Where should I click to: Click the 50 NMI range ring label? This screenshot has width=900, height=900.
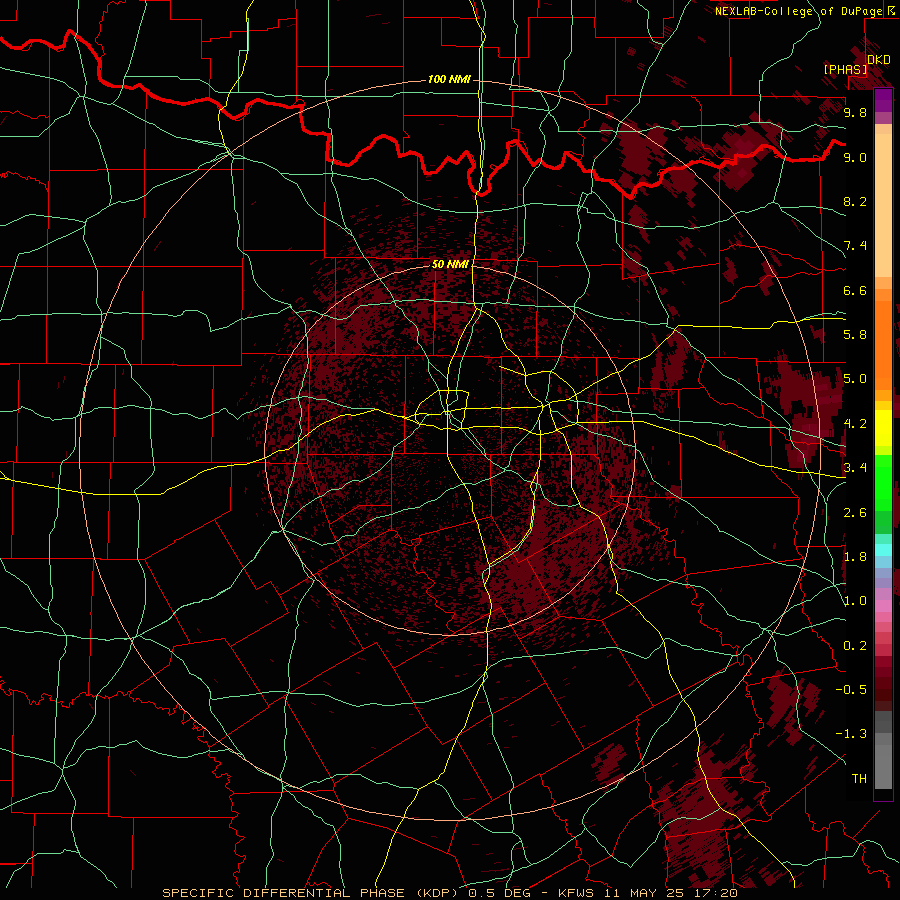tap(450, 264)
